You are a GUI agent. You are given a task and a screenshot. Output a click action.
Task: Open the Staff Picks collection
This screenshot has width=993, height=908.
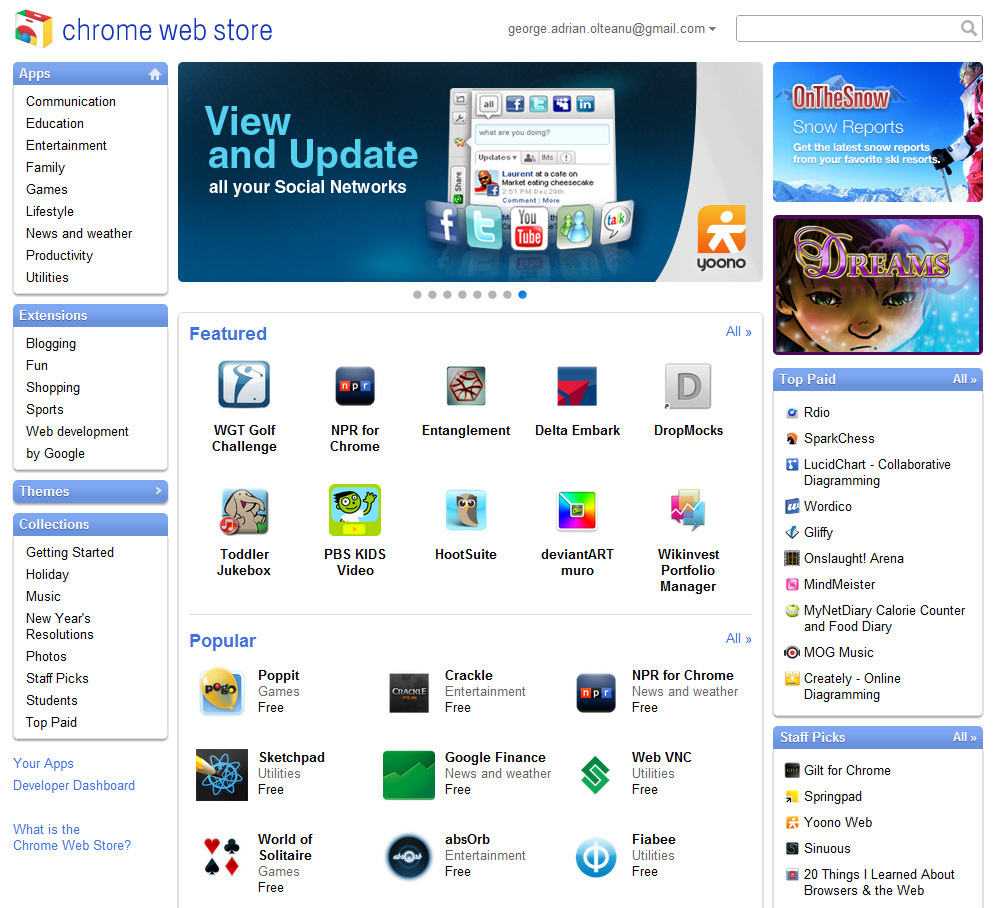[57, 678]
